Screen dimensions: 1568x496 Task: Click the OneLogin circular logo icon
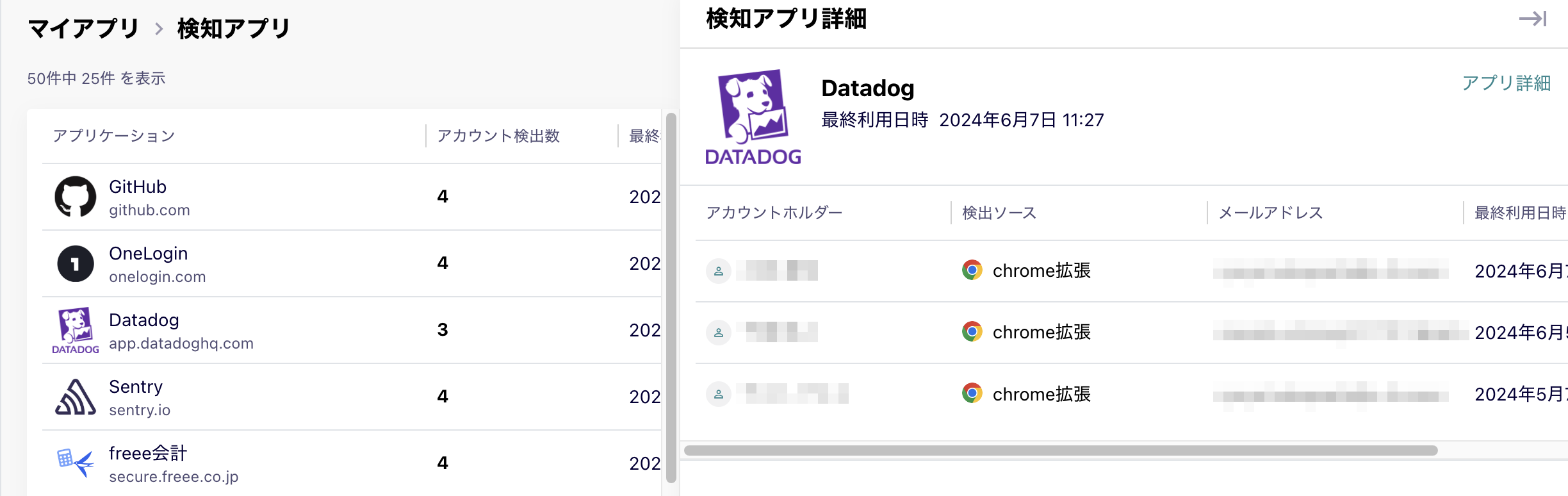[x=76, y=263]
